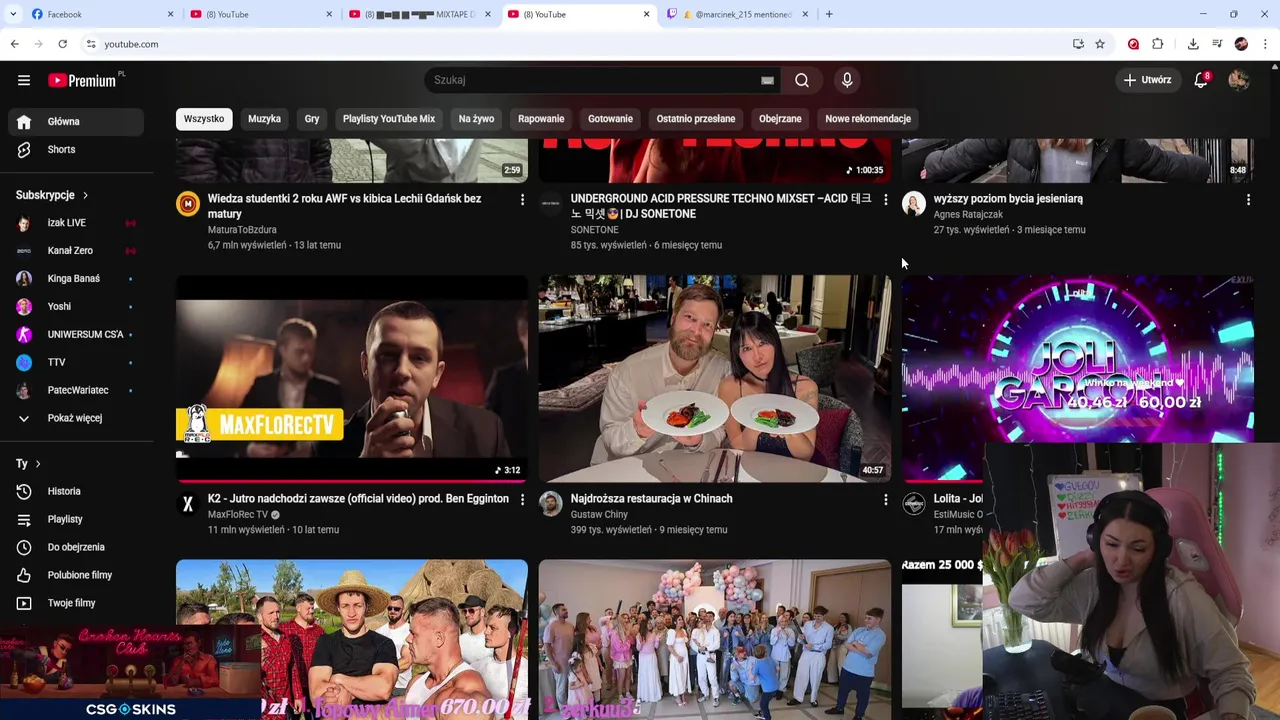The width and height of the screenshot is (1280, 720).
Task: Switch to the MIXTAPE YouTube browser tab
Action: (420, 14)
